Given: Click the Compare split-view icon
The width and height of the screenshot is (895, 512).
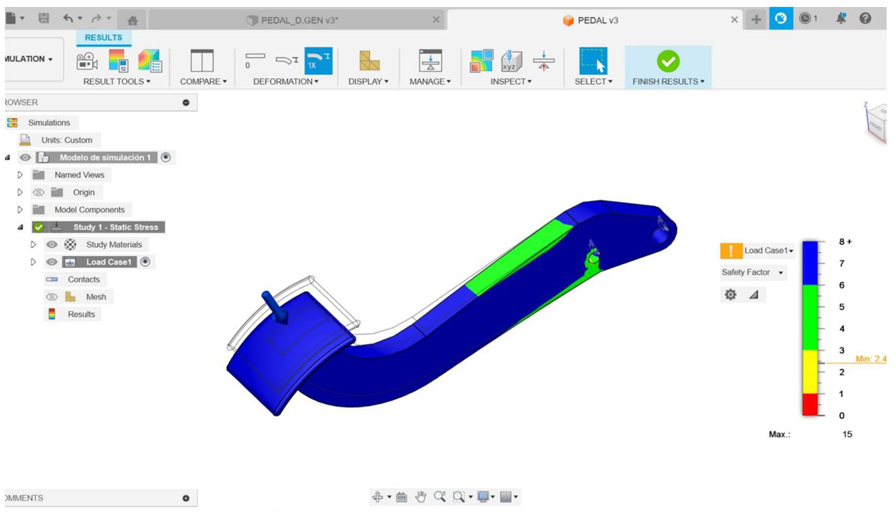Looking at the screenshot, I should coord(202,61).
